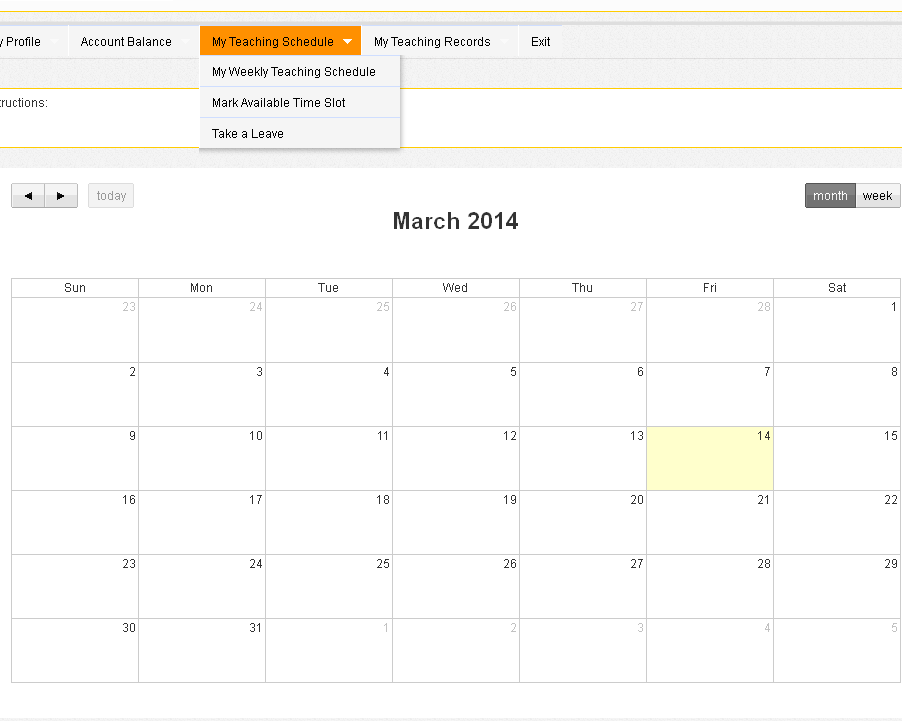The width and height of the screenshot is (902, 721).
Task: Open the Profile navigation item
Action: point(22,42)
